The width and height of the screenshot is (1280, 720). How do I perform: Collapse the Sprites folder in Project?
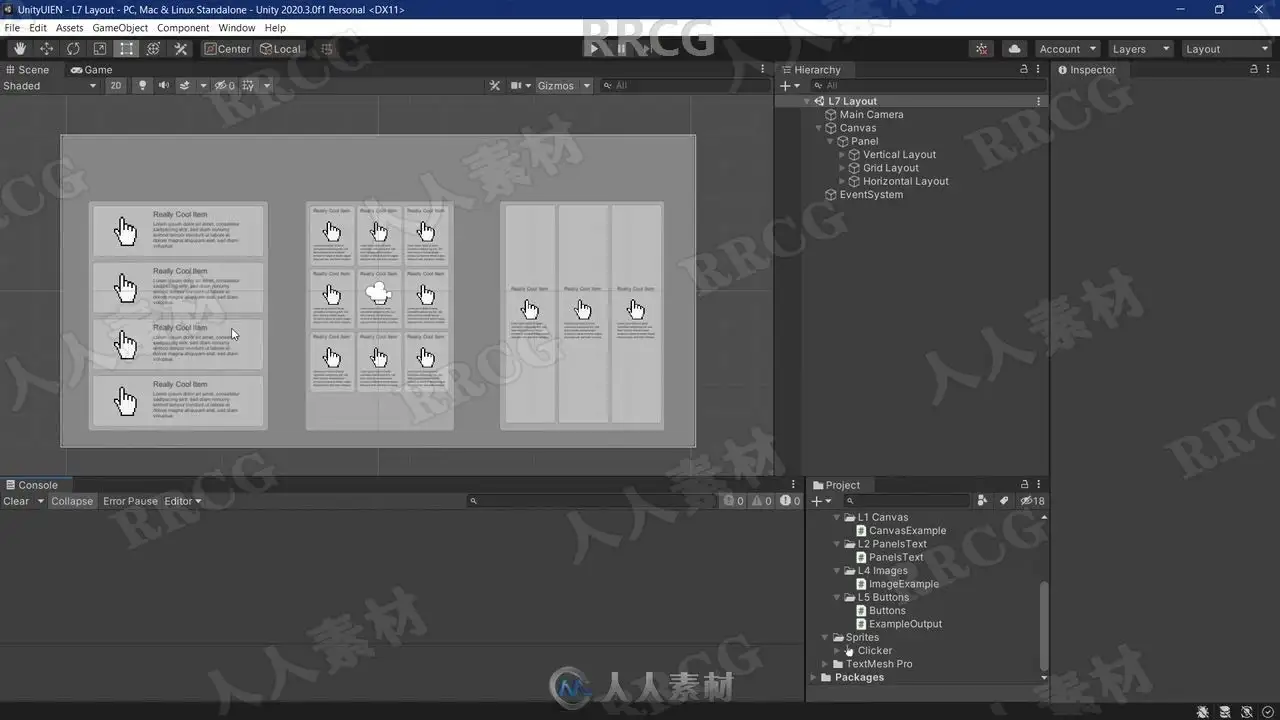point(825,637)
